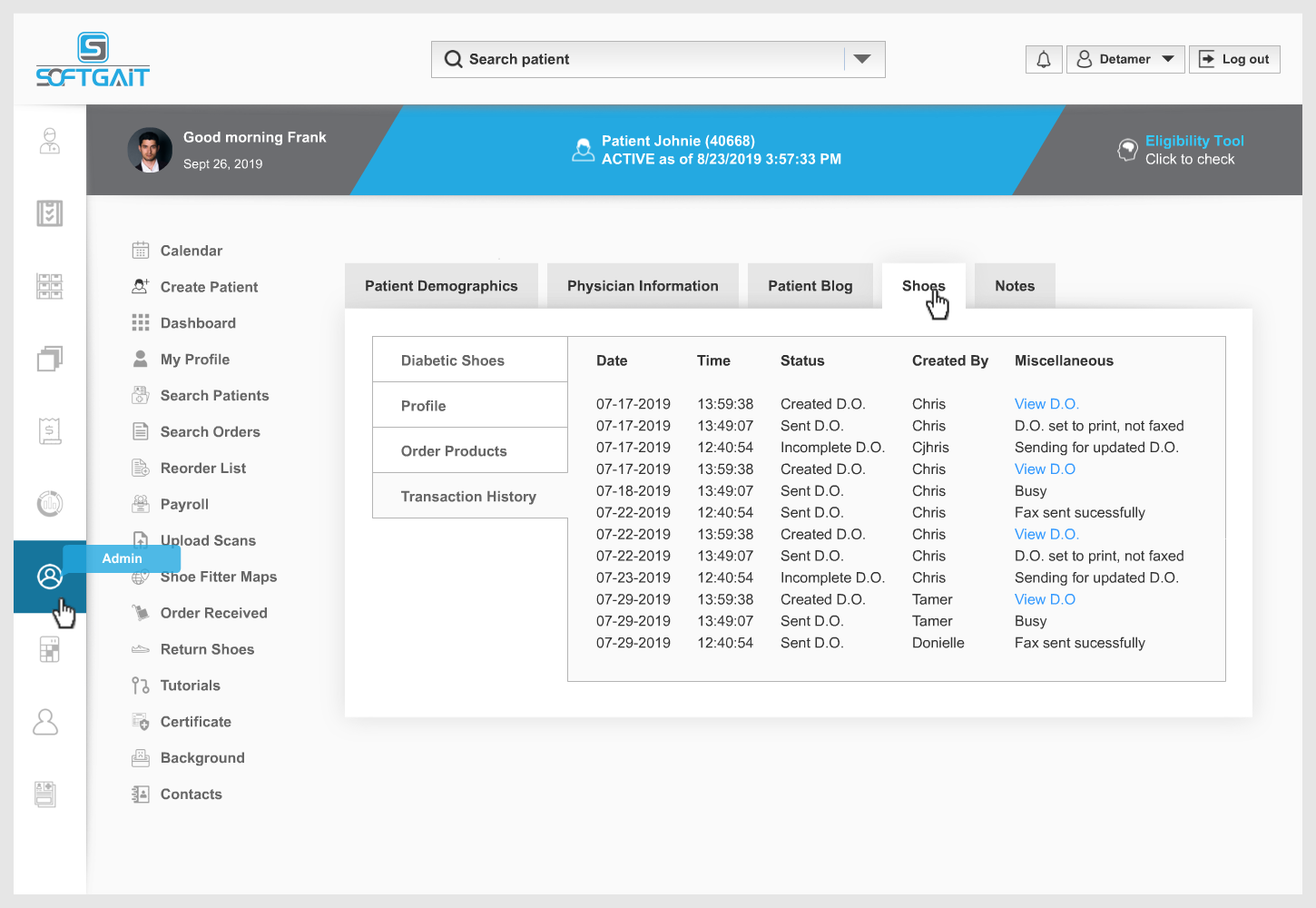Click the Eligibility Tool head icon
Viewport: 1316px width, 908px height.
(x=1127, y=150)
